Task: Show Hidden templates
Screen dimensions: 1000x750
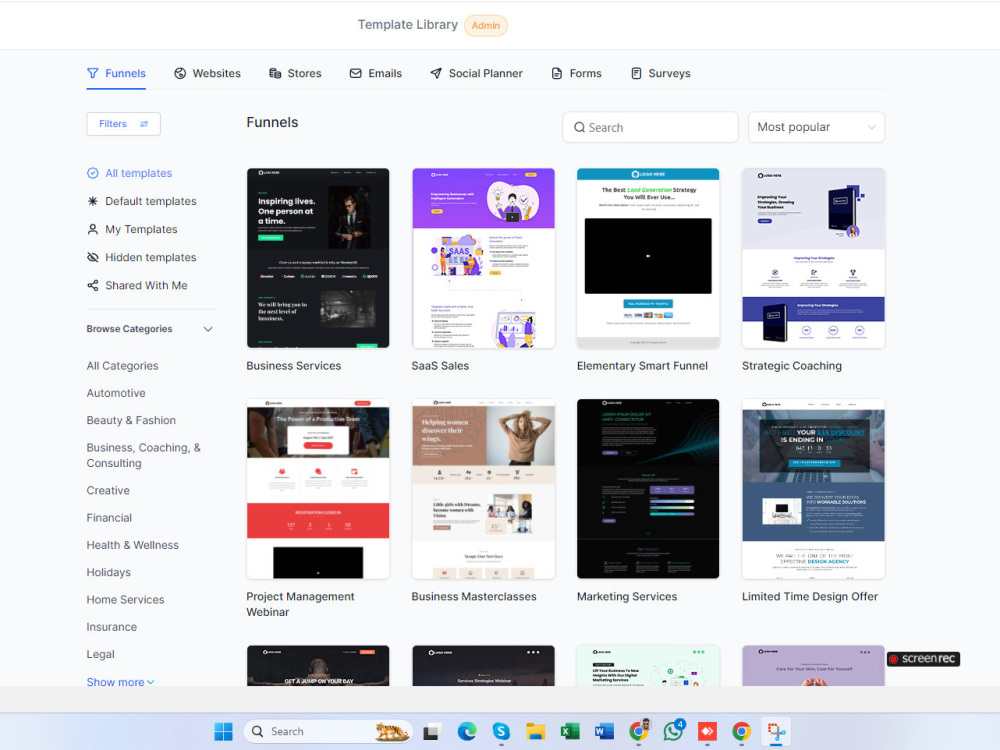Action: coord(142,258)
